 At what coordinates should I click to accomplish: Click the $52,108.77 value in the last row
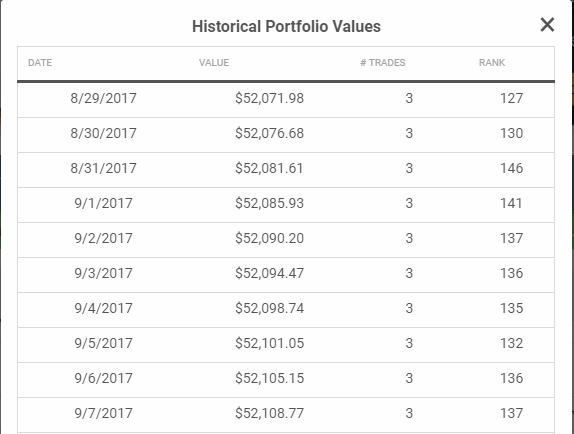pyautogui.click(x=269, y=413)
